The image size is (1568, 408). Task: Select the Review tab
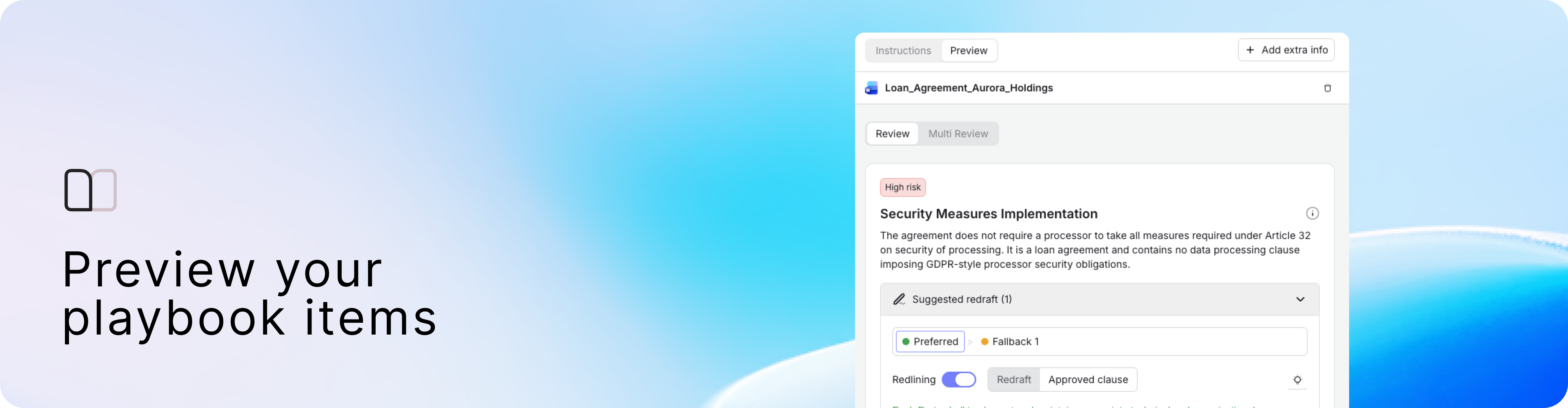point(892,134)
